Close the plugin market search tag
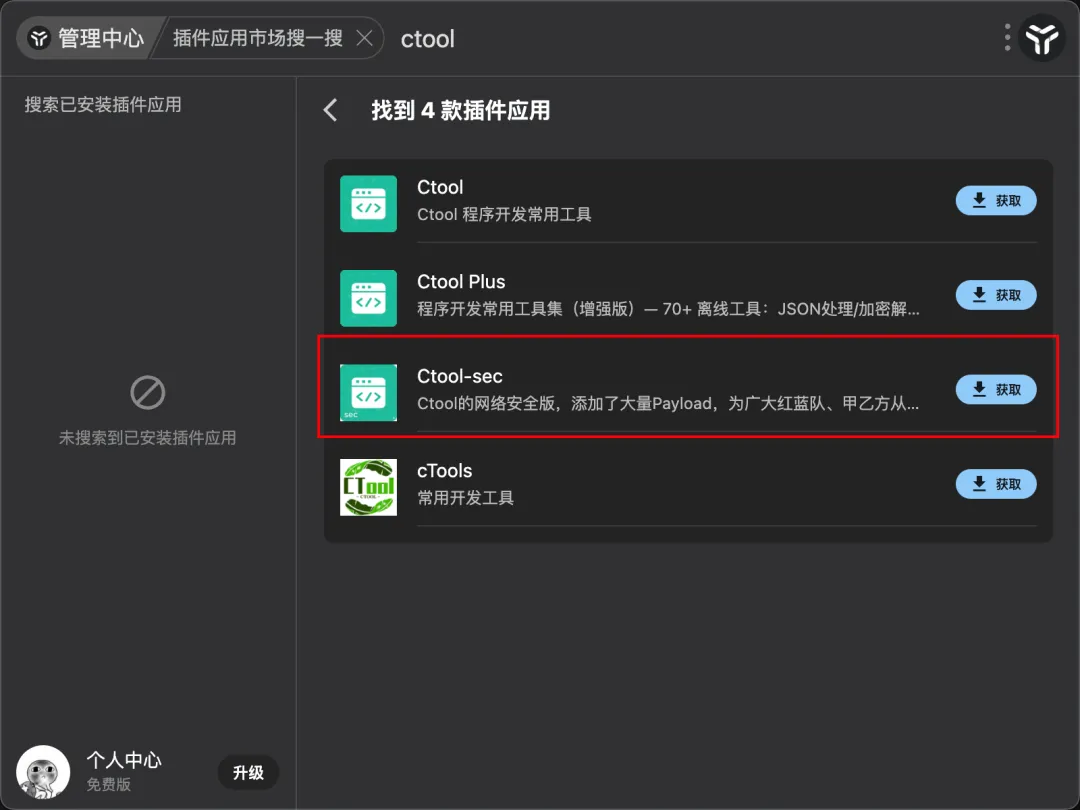 364,38
